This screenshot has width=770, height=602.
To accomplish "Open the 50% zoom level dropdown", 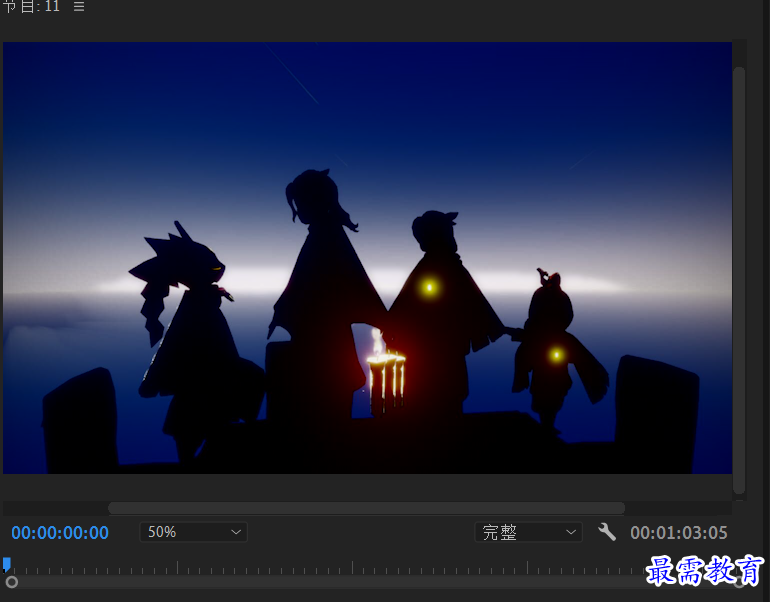I will pos(193,532).
